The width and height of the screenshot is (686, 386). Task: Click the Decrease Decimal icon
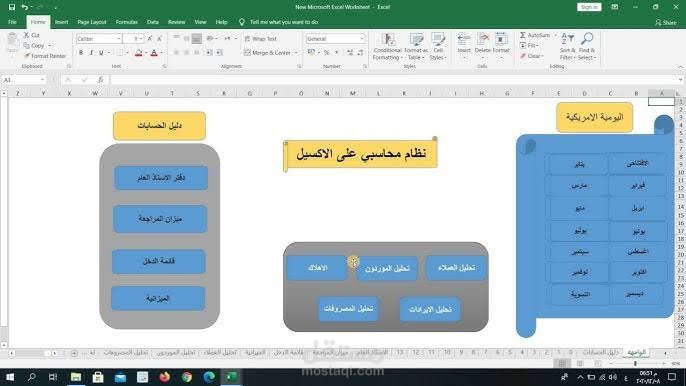point(360,53)
